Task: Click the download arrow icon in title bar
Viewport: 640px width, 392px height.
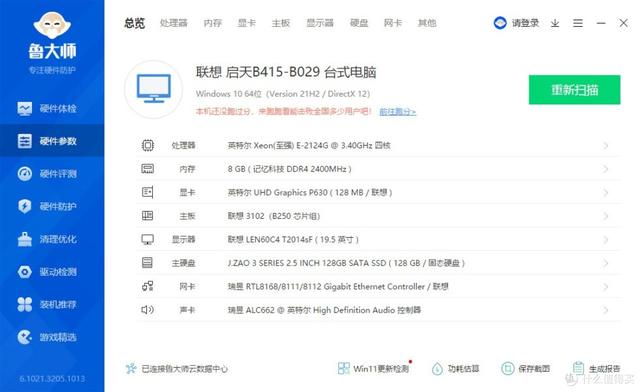Action: point(555,23)
